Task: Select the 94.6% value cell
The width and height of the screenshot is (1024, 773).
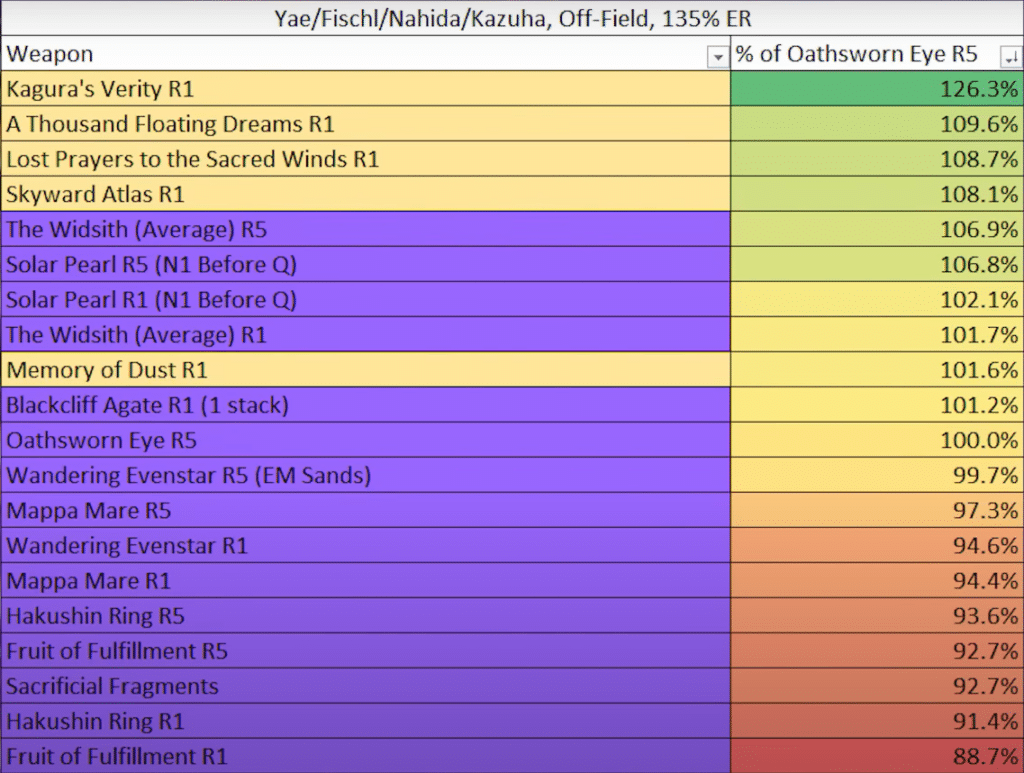Action: click(877, 546)
